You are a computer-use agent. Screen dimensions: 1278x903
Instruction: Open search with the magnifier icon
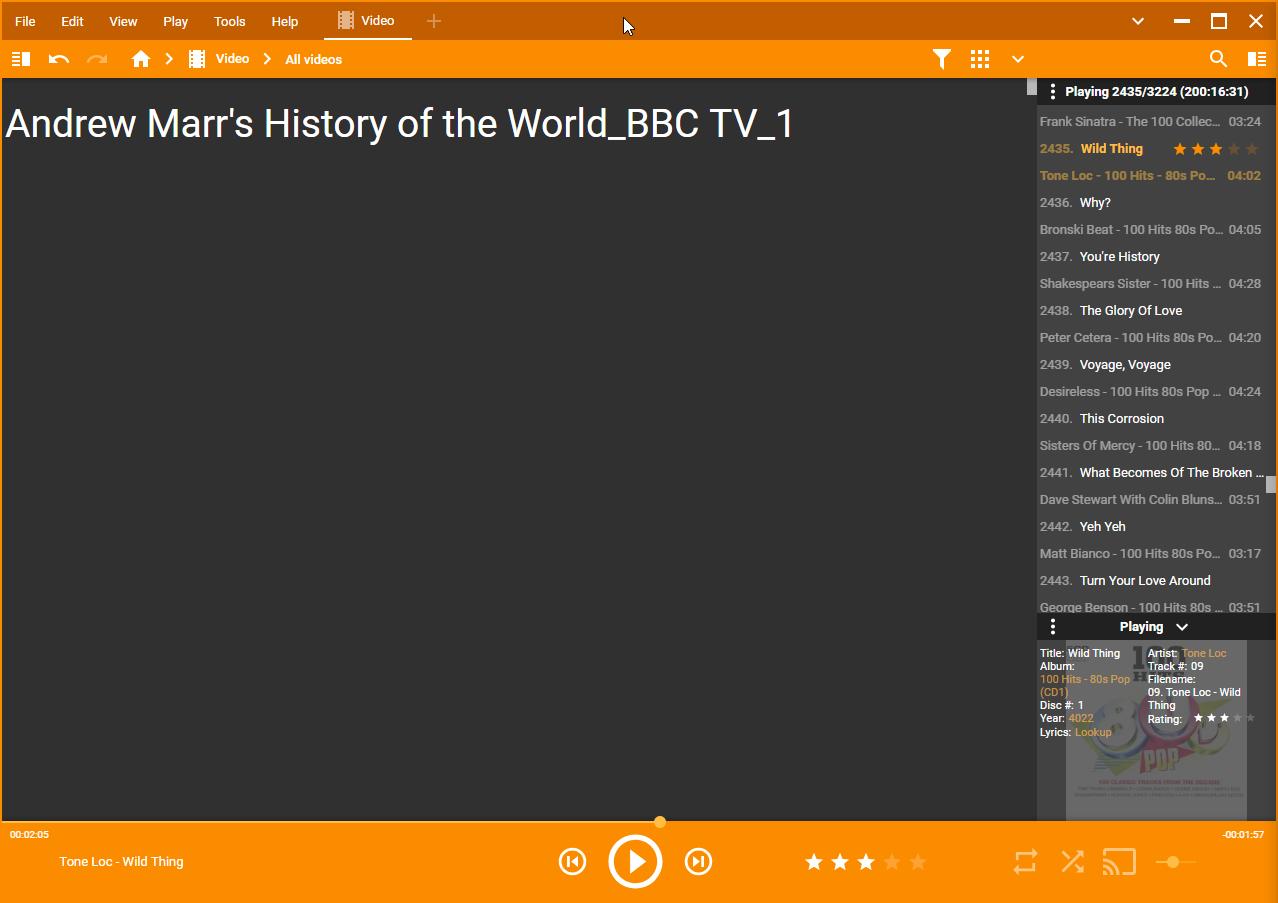(x=1218, y=59)
